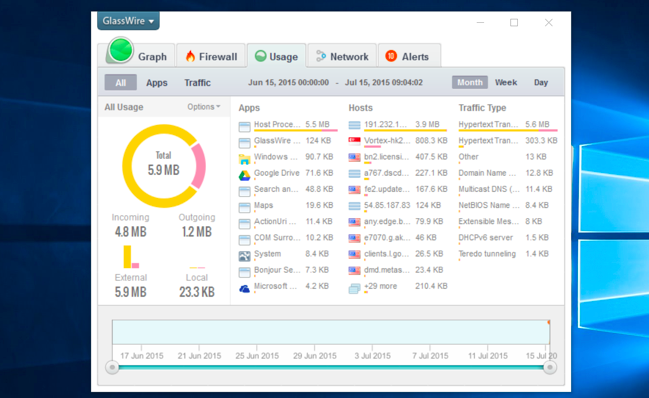The height and width of the screenshot is (398, 649).
Task: Set time range to Week
Action: (x=506, y=82)
